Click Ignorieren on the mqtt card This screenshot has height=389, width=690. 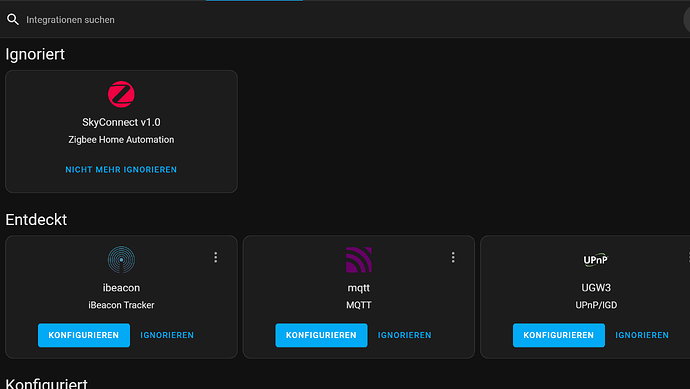pos(404,335)
